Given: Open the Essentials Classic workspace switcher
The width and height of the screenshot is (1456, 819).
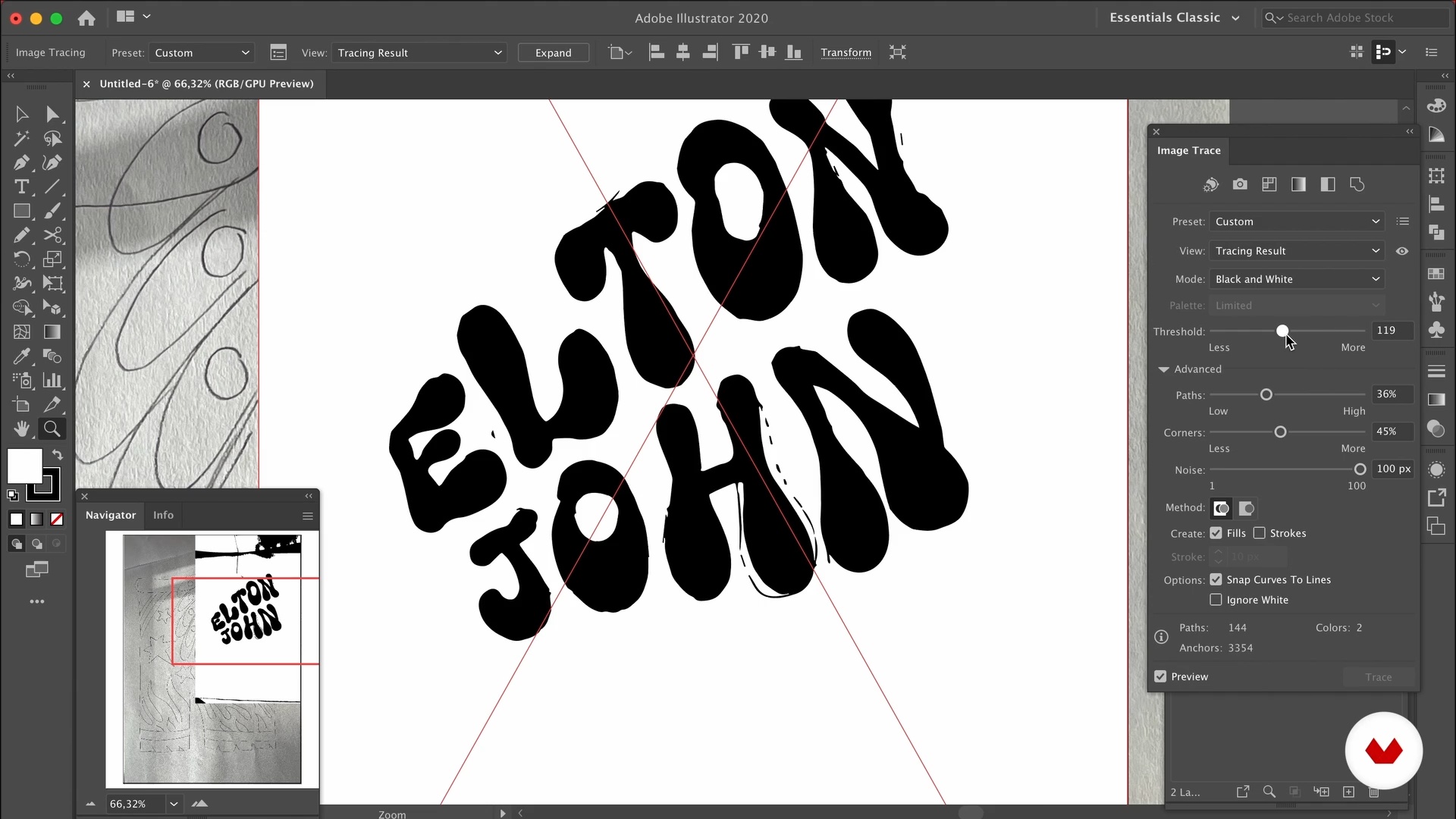Looking at the screenshot, I should (x=1174, y=17).
